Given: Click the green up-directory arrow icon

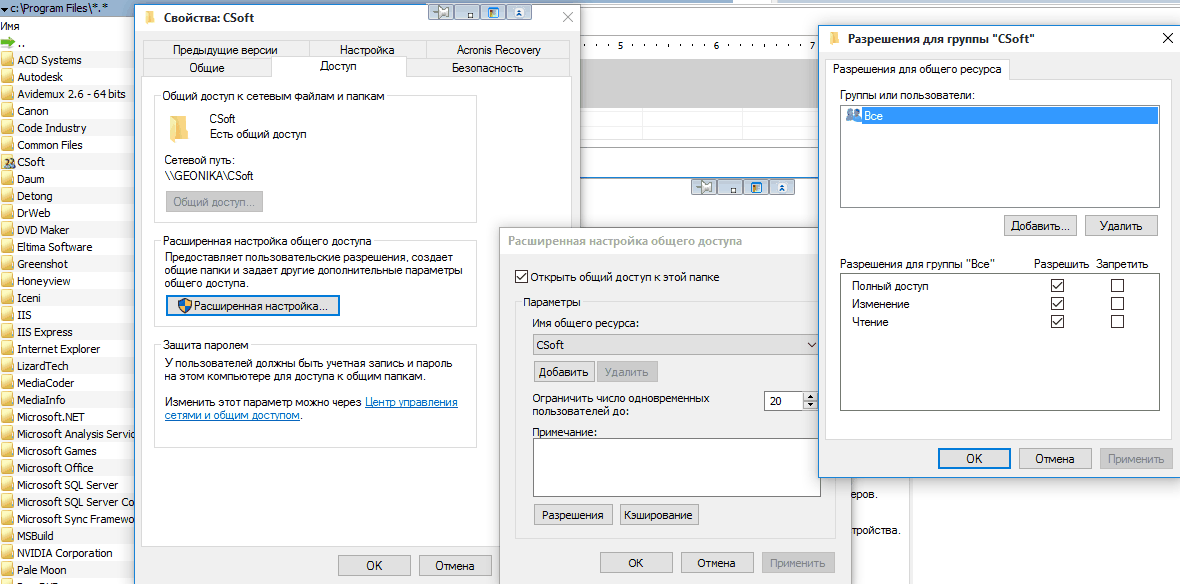Looking at the screenshot, I should pos(8,43).
